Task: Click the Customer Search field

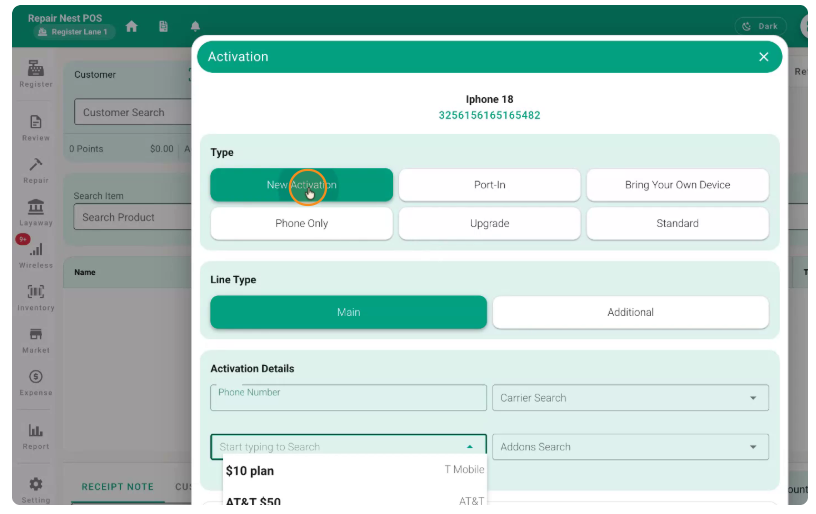Action: (133, 112)
